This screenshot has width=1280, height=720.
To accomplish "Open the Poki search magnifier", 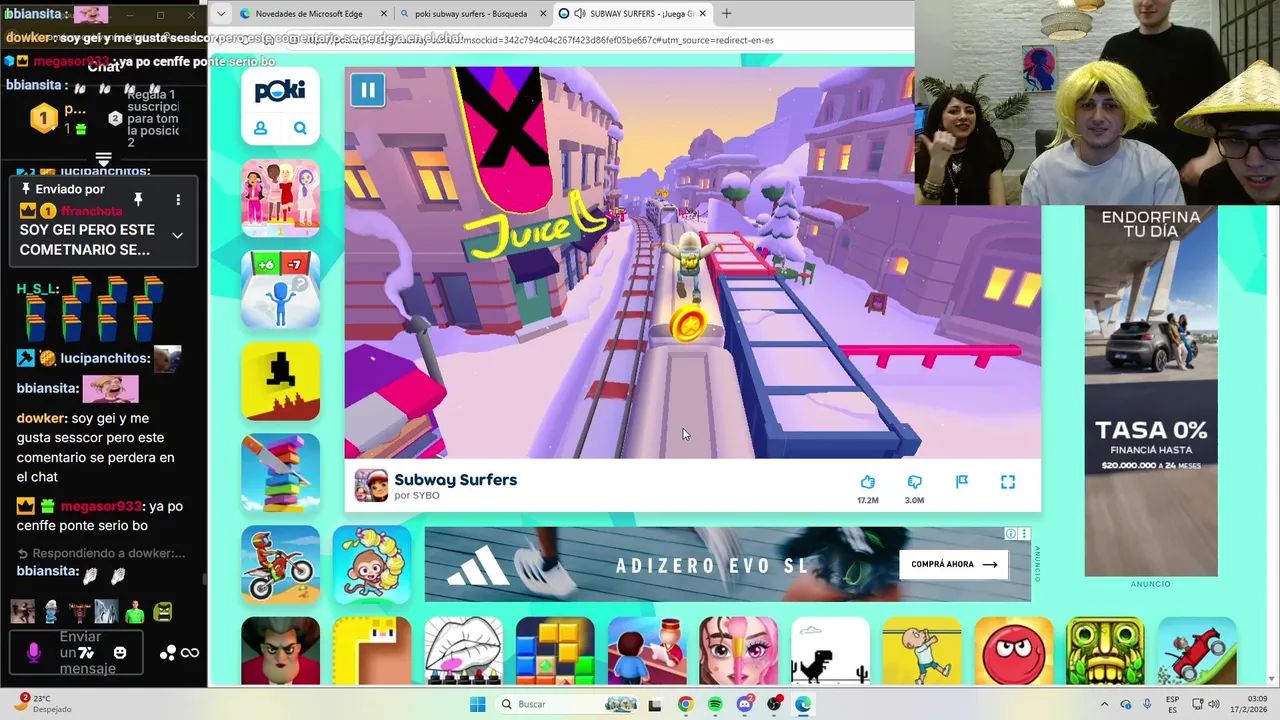I will point(300,128).
